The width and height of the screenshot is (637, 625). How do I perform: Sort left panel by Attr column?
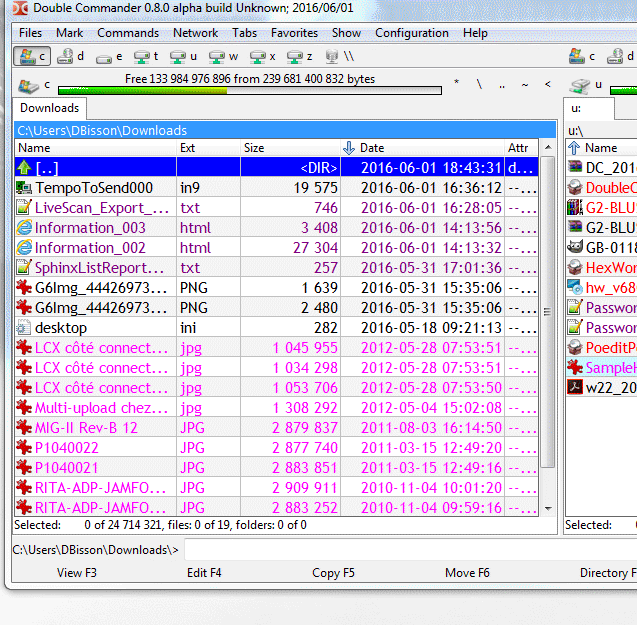(x=522, y=148)
